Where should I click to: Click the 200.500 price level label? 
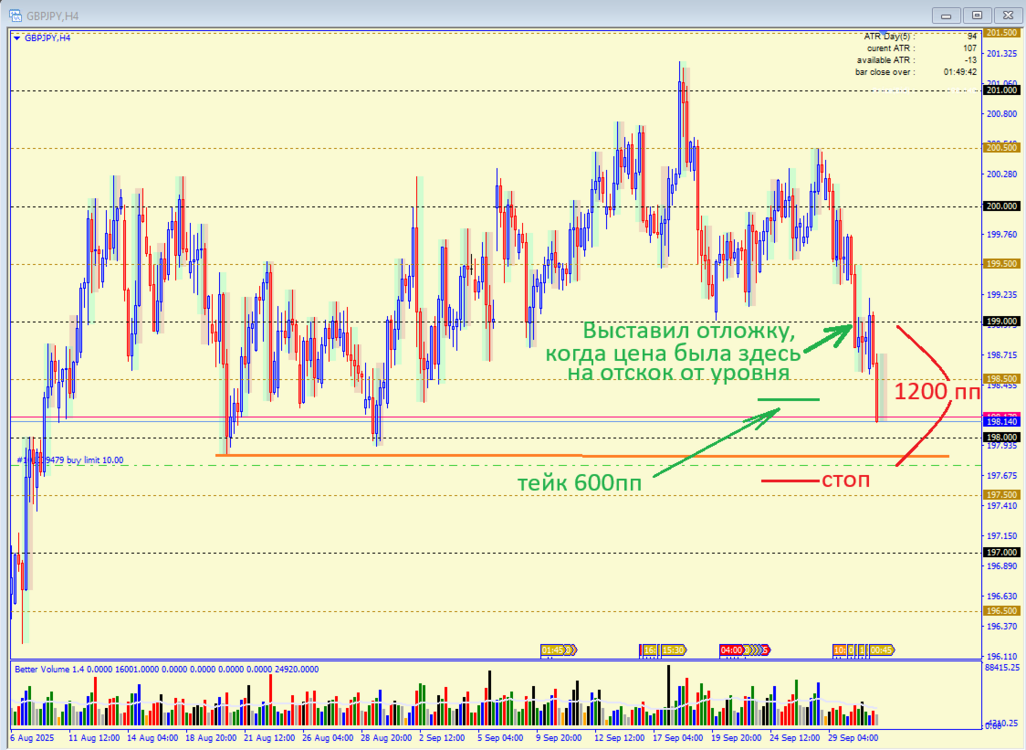[1001, 148]
